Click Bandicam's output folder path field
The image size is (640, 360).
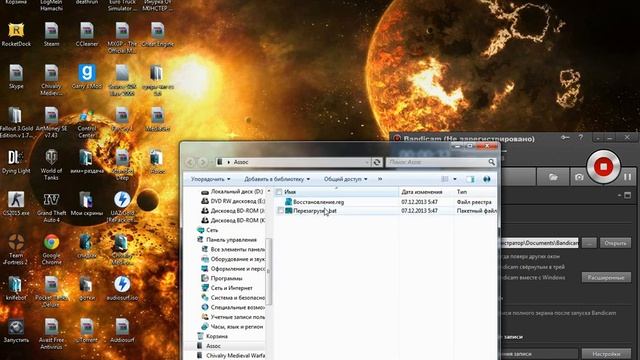(x=539, y=243)
